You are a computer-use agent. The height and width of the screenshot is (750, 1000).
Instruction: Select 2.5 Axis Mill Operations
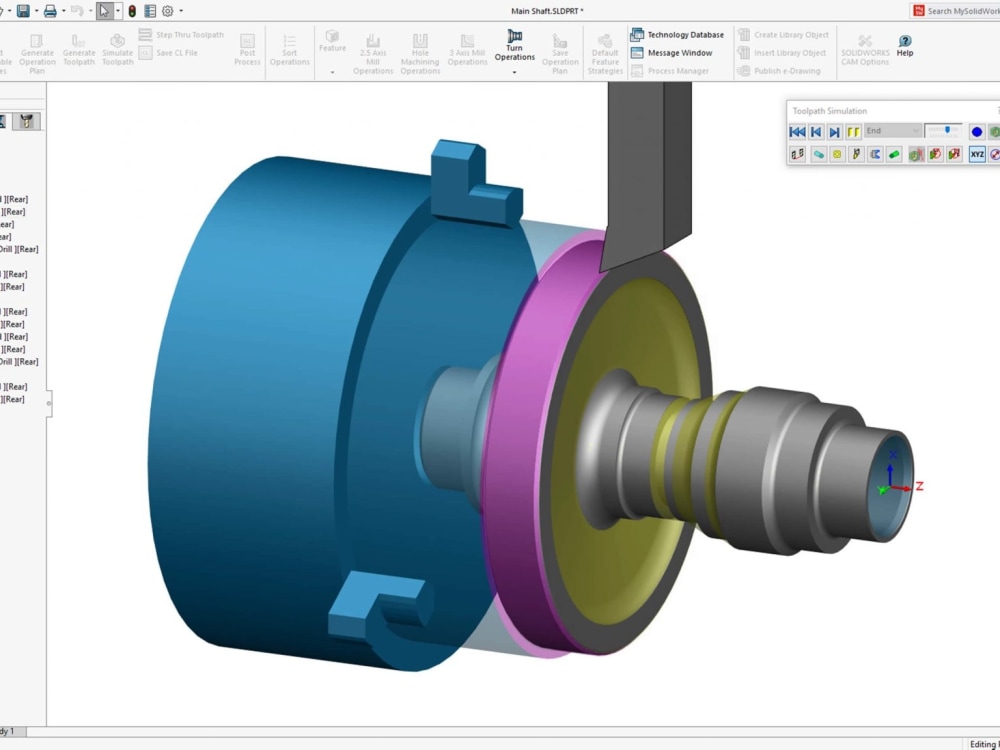pos(372,45)
